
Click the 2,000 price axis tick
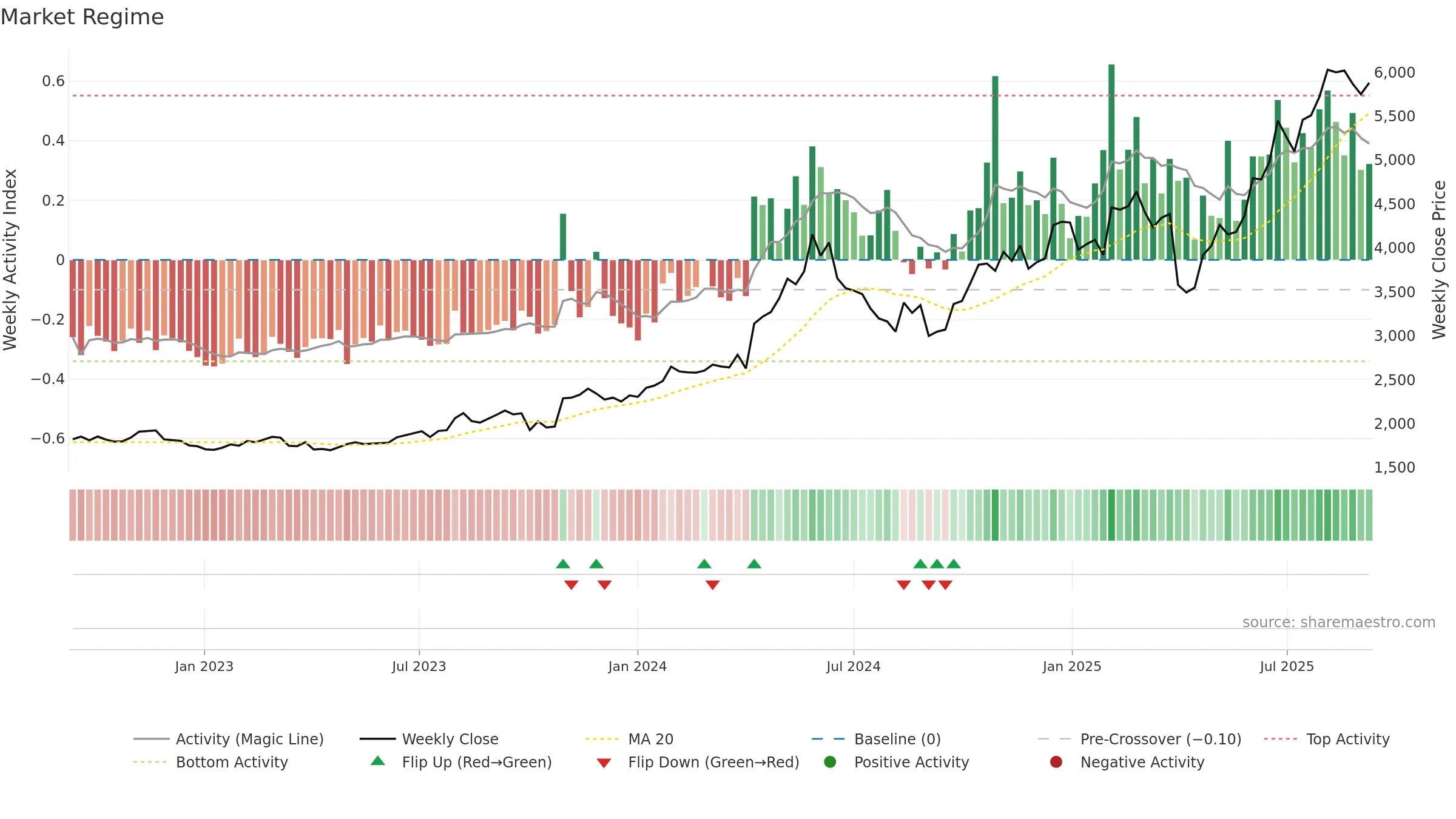click(x=1395, y=423)
